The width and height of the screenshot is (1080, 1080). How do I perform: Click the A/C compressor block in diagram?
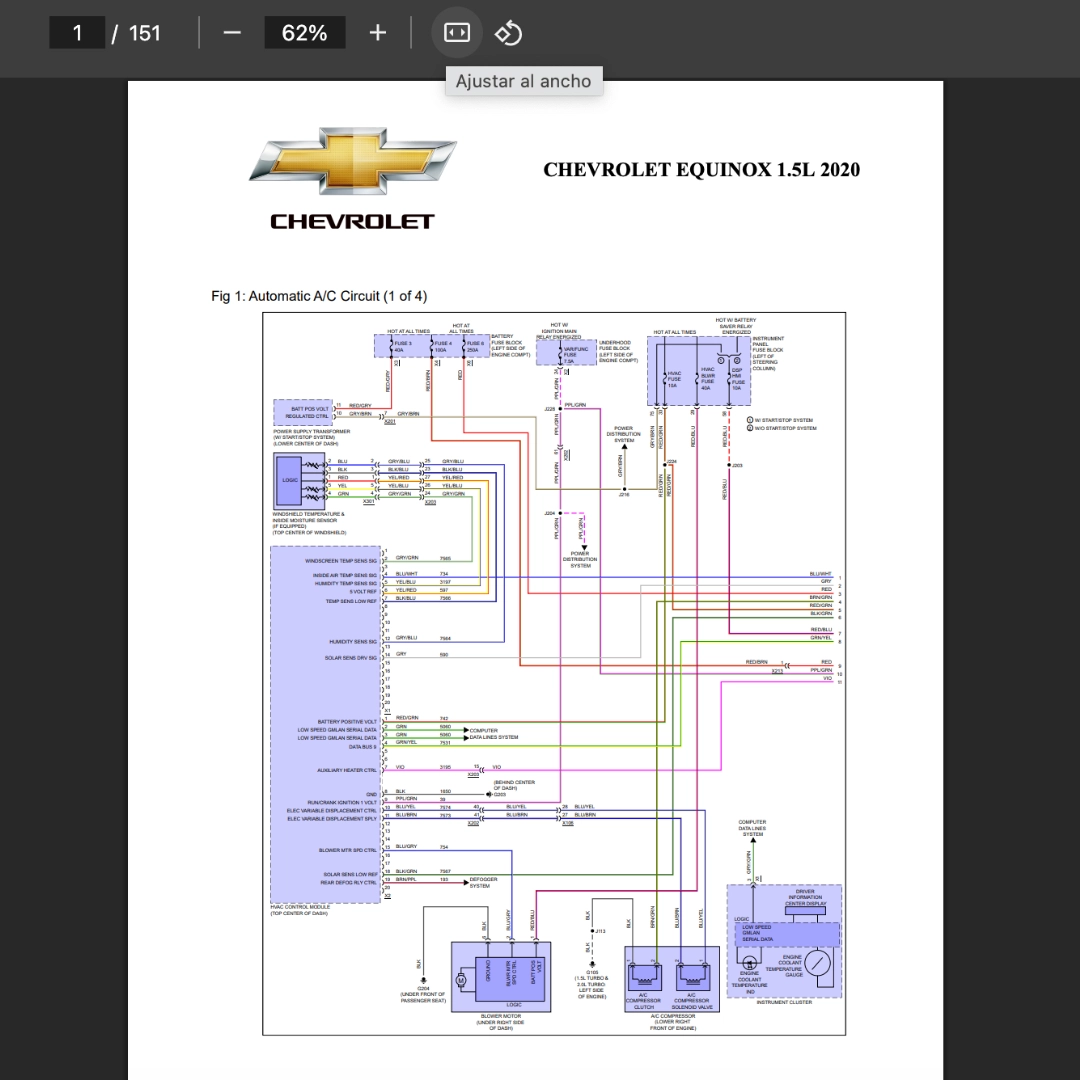pyautogui.click(x=672, y=979)
